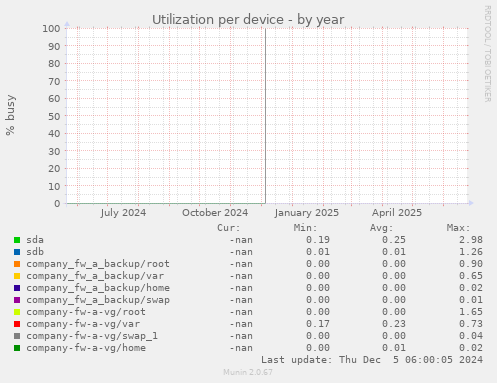Click the July 2024 axis label
Screen dimensions: 497x383
pos(123,213)
